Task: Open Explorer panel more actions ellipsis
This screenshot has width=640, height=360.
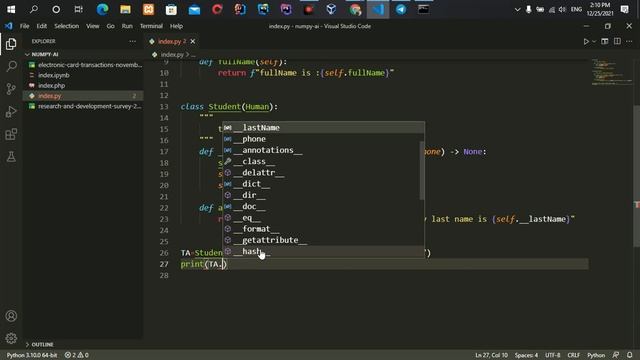Action: (x=132, y=41)
